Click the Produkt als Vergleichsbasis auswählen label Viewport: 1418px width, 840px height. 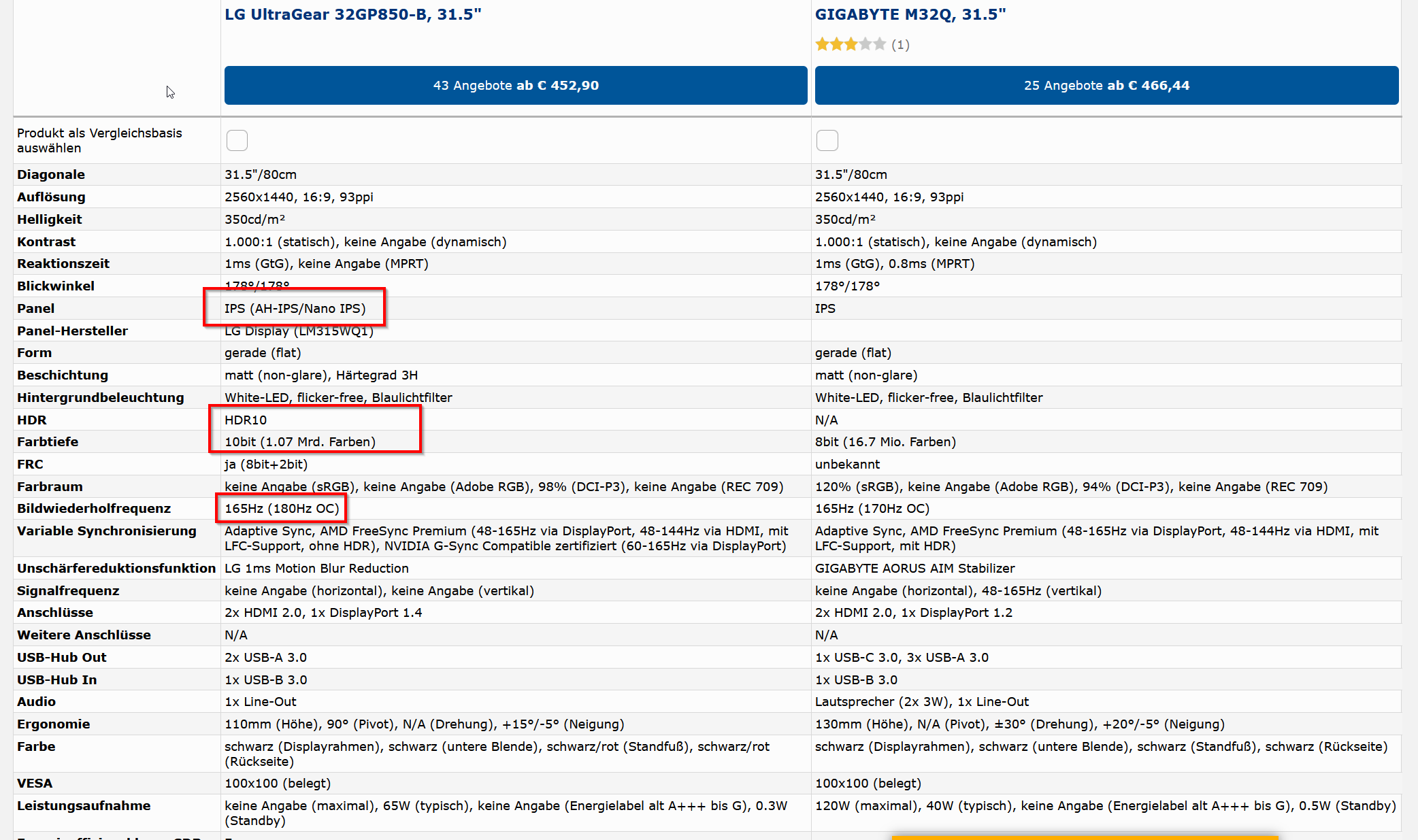[x=99, y=140]
